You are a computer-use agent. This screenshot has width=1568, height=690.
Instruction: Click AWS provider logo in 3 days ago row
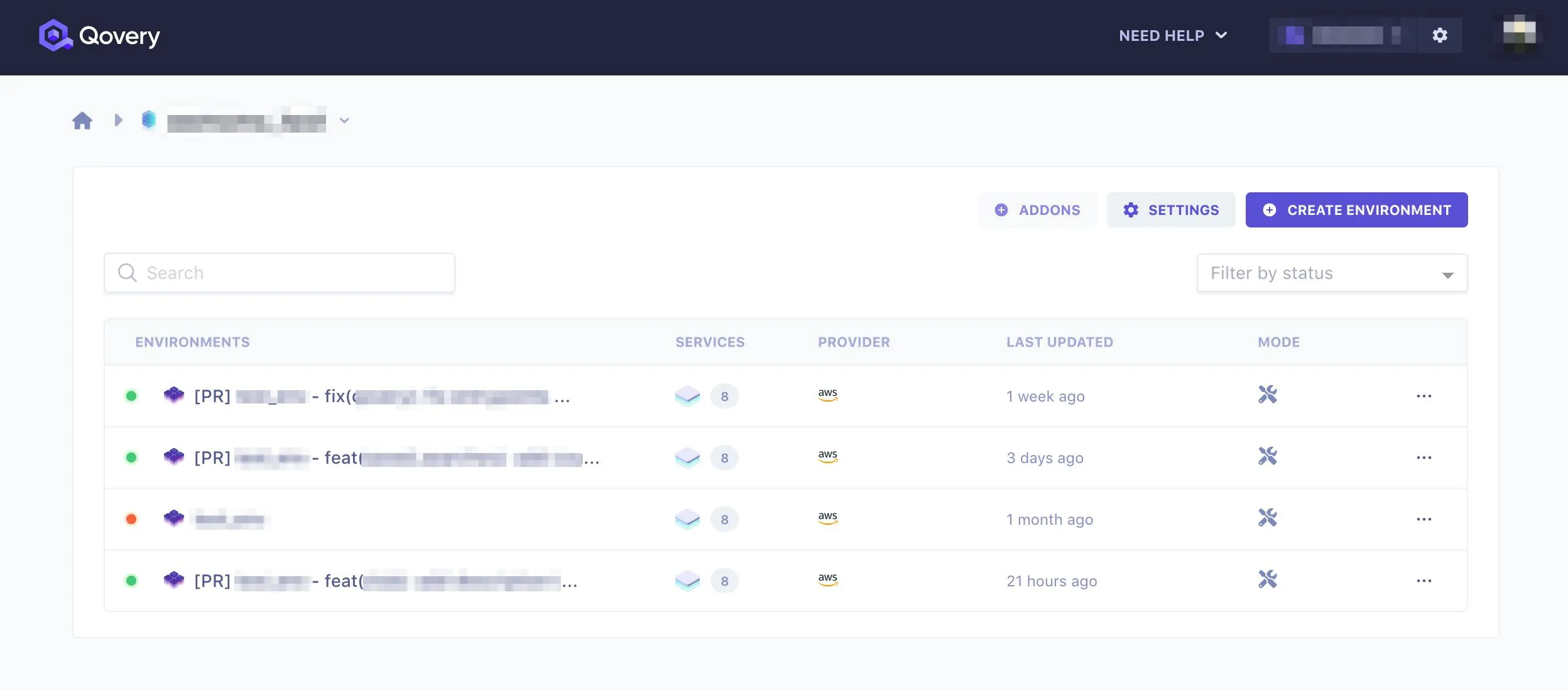coord(828,456)
